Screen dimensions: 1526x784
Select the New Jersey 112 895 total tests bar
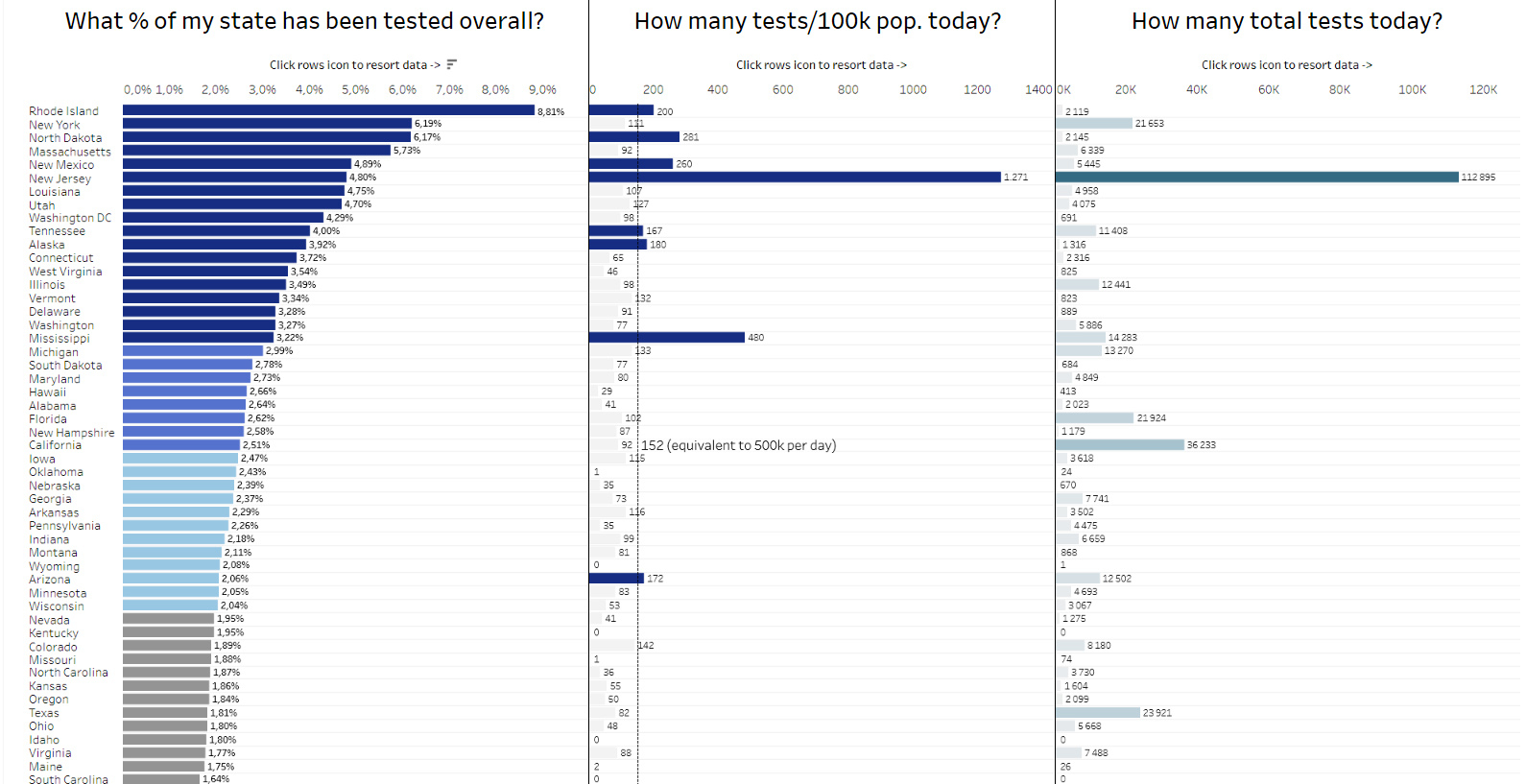click(x=1256, y=178)
